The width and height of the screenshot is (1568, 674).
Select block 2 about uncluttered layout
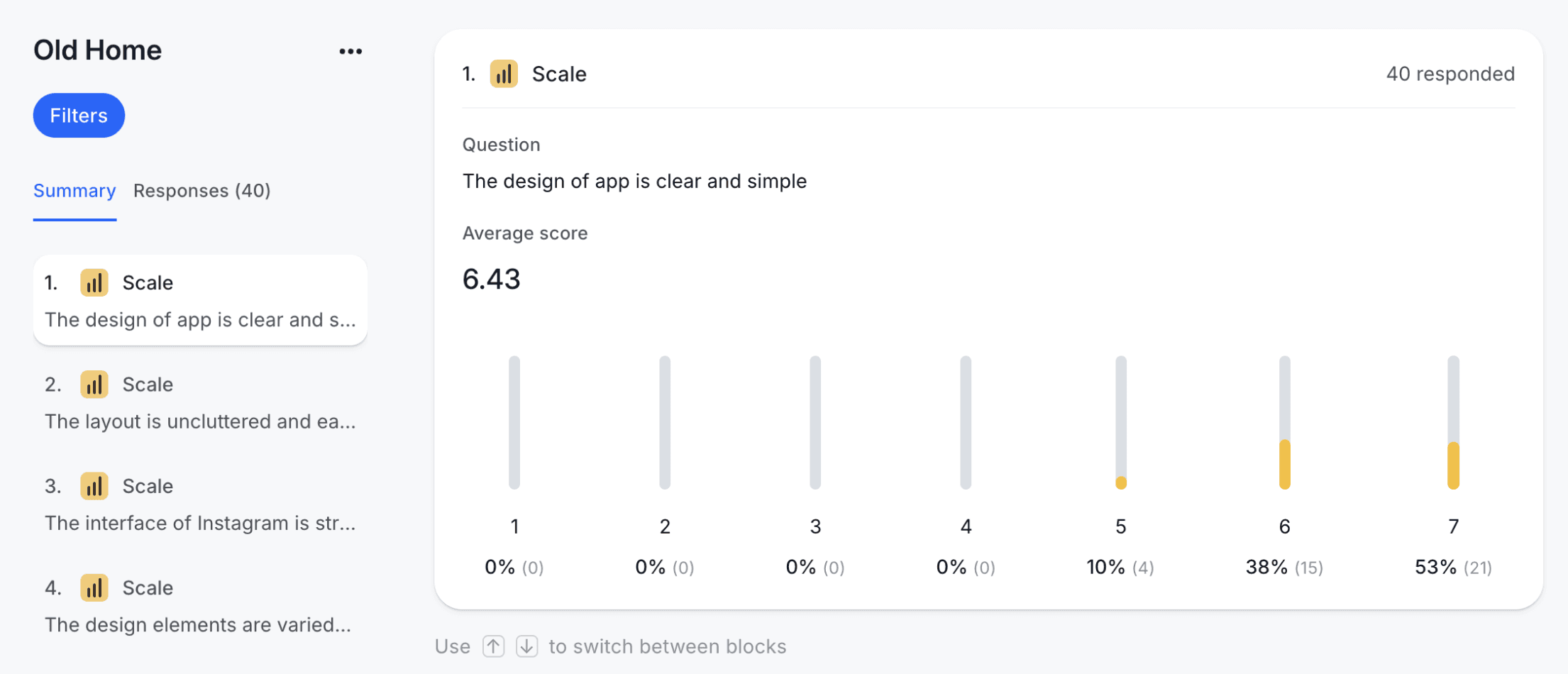pyautogui.click(x=200, y=402)
